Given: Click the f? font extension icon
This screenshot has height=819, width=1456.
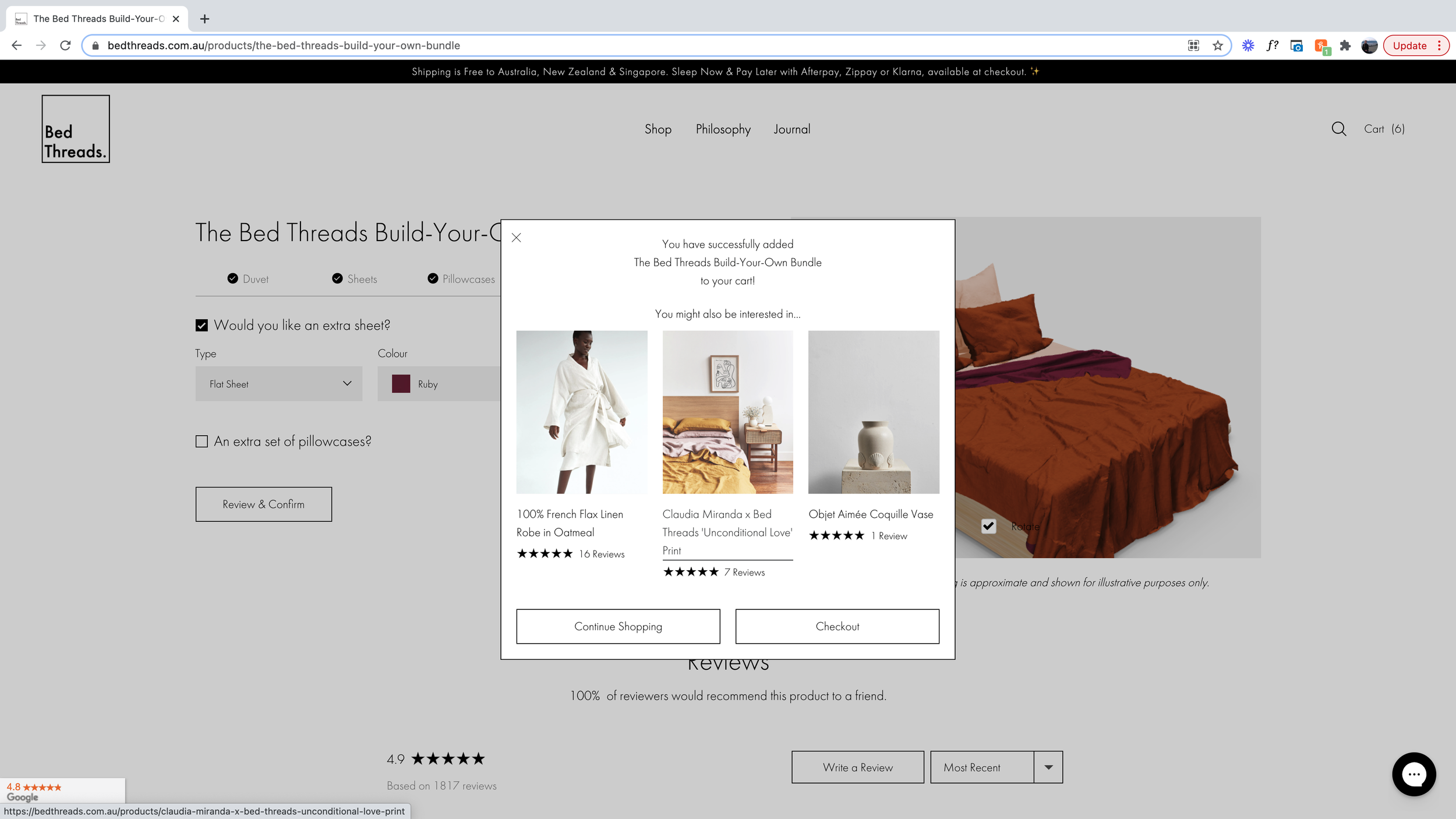Looking at the screenshot, I should coord(1272,45).
